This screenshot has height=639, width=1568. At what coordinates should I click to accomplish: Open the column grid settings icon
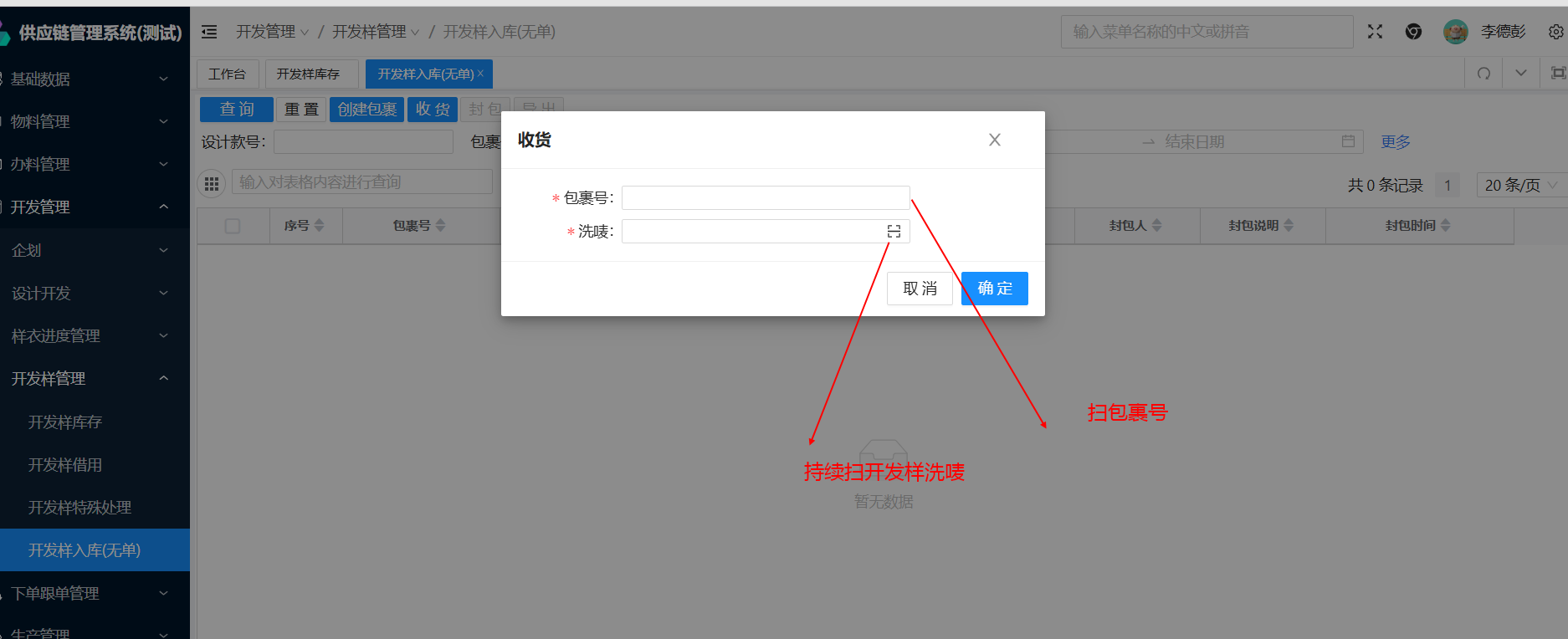[212, 183]
